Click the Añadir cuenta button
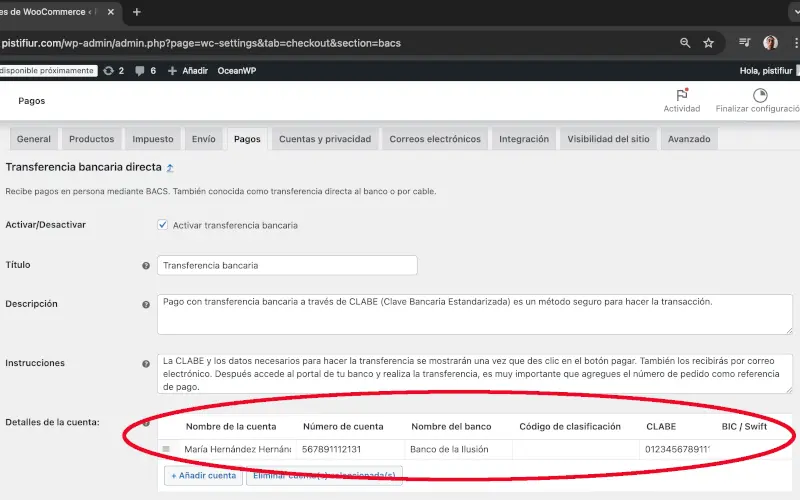This screenshot has height=500, width=800. pyautogui.click(x=203, y=476)
